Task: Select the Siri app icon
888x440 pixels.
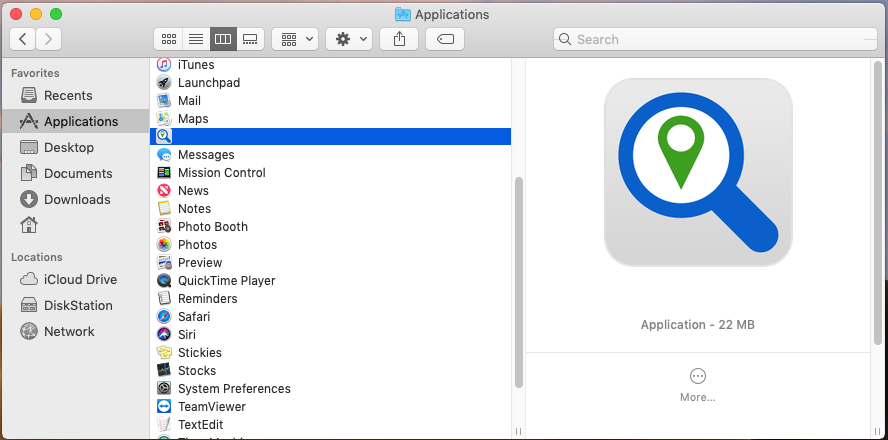Action: [x=164, y=335]
